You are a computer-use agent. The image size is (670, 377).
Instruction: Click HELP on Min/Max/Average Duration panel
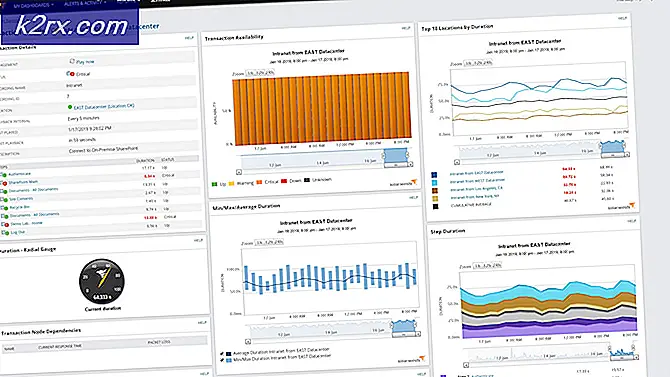[413, 197]
